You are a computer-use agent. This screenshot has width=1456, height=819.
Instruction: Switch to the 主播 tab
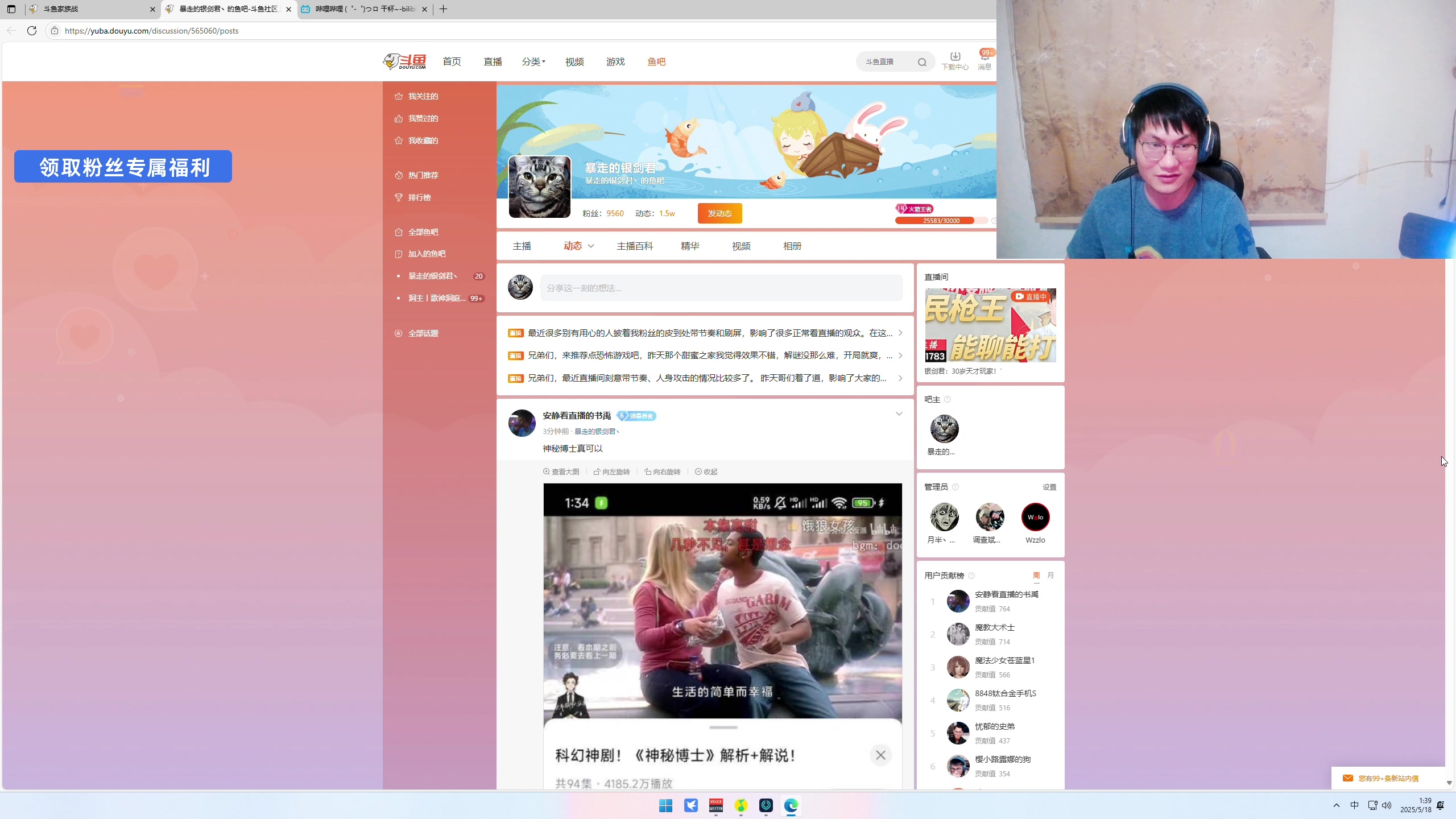(x=522, y=246)
